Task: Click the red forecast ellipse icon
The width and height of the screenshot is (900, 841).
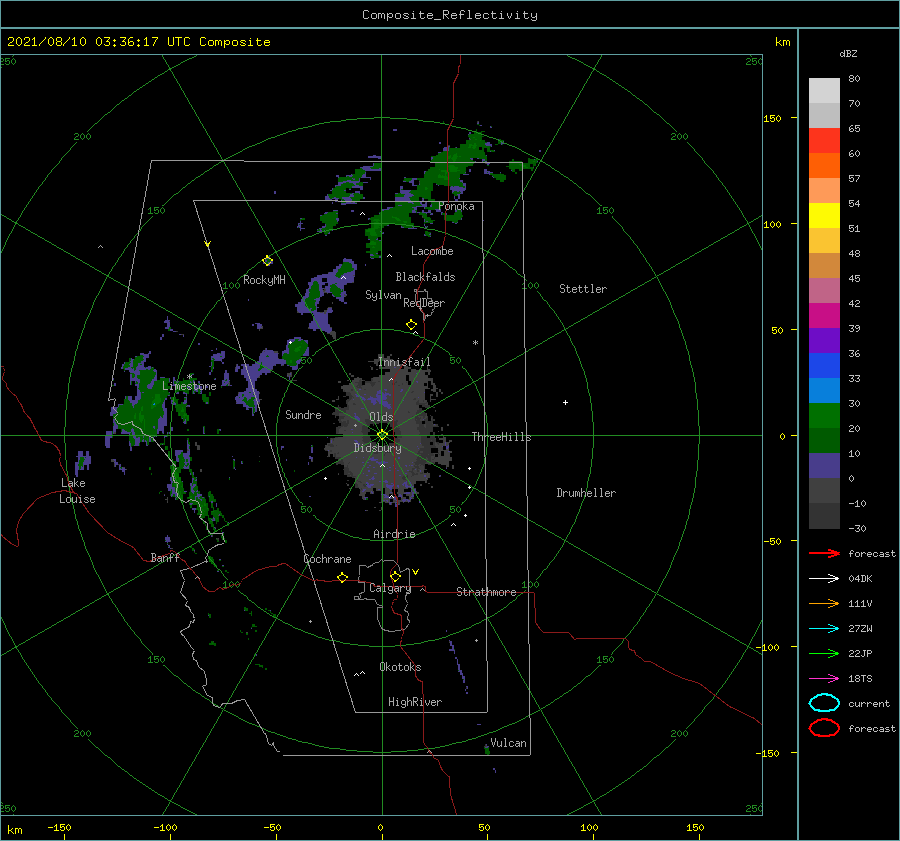Action: coord(824,728)
